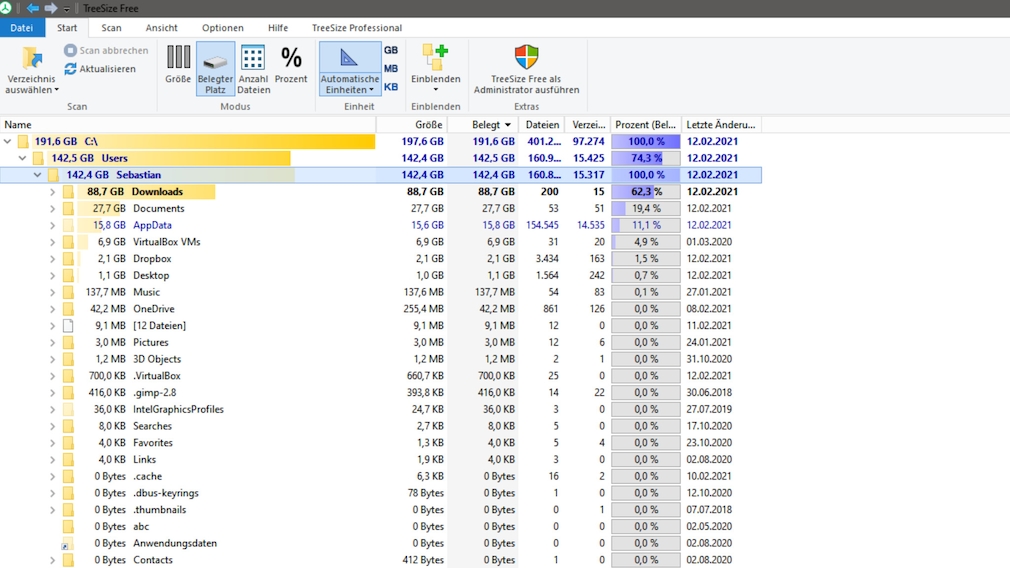Sort by Prozent column header
This screenshot has height=568, width=1010.
pos(645,124)
